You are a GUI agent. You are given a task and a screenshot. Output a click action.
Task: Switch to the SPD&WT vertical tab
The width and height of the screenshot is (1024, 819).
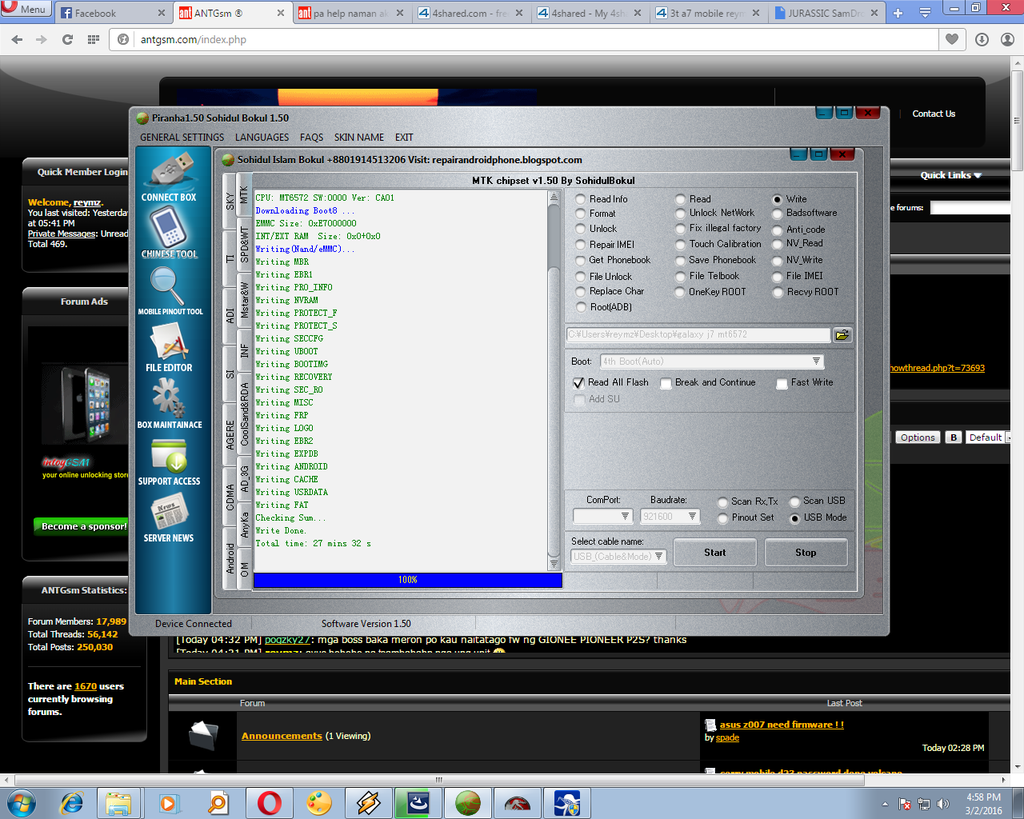click(x=245, y=246)
